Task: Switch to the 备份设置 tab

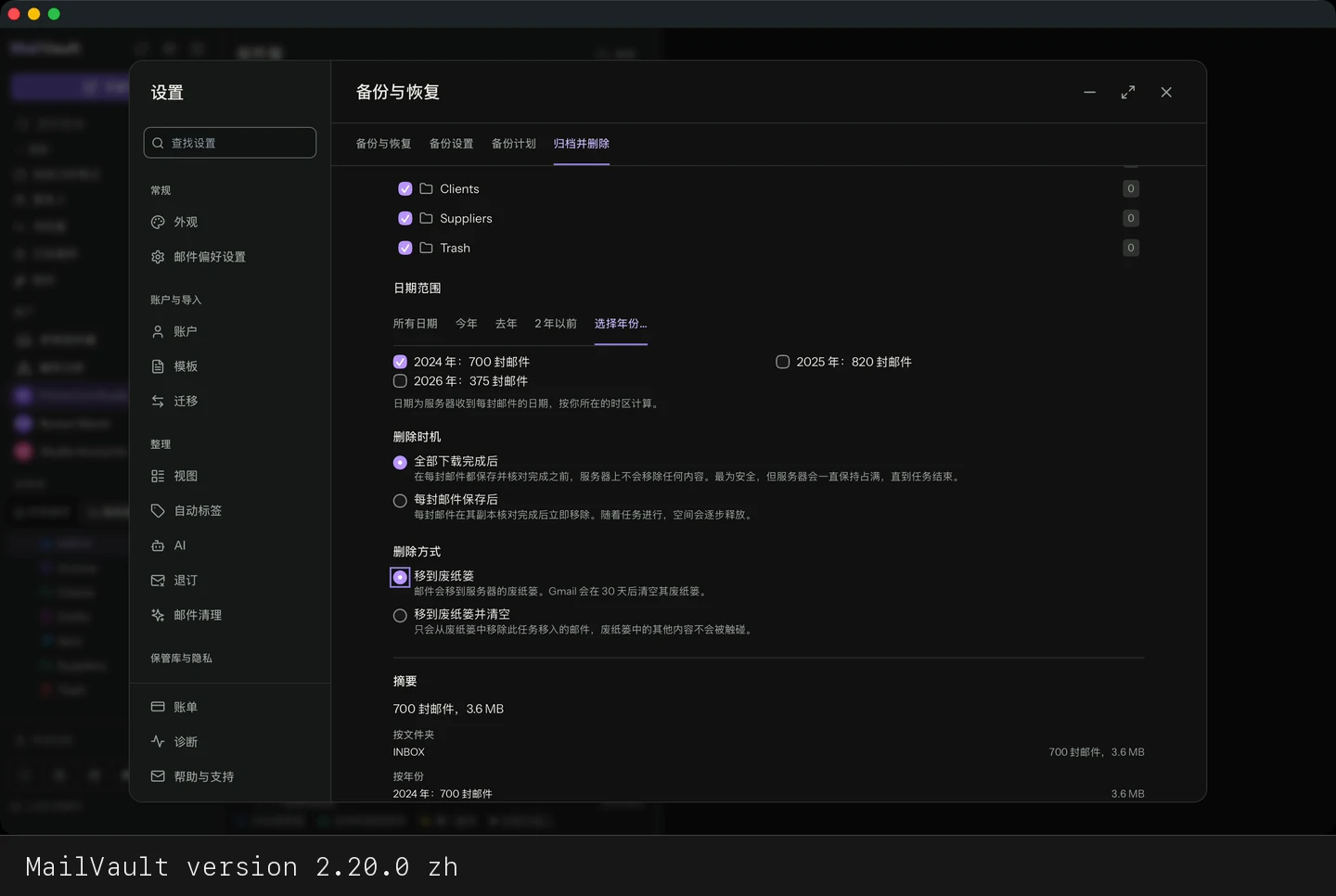Action: point(451,144)
